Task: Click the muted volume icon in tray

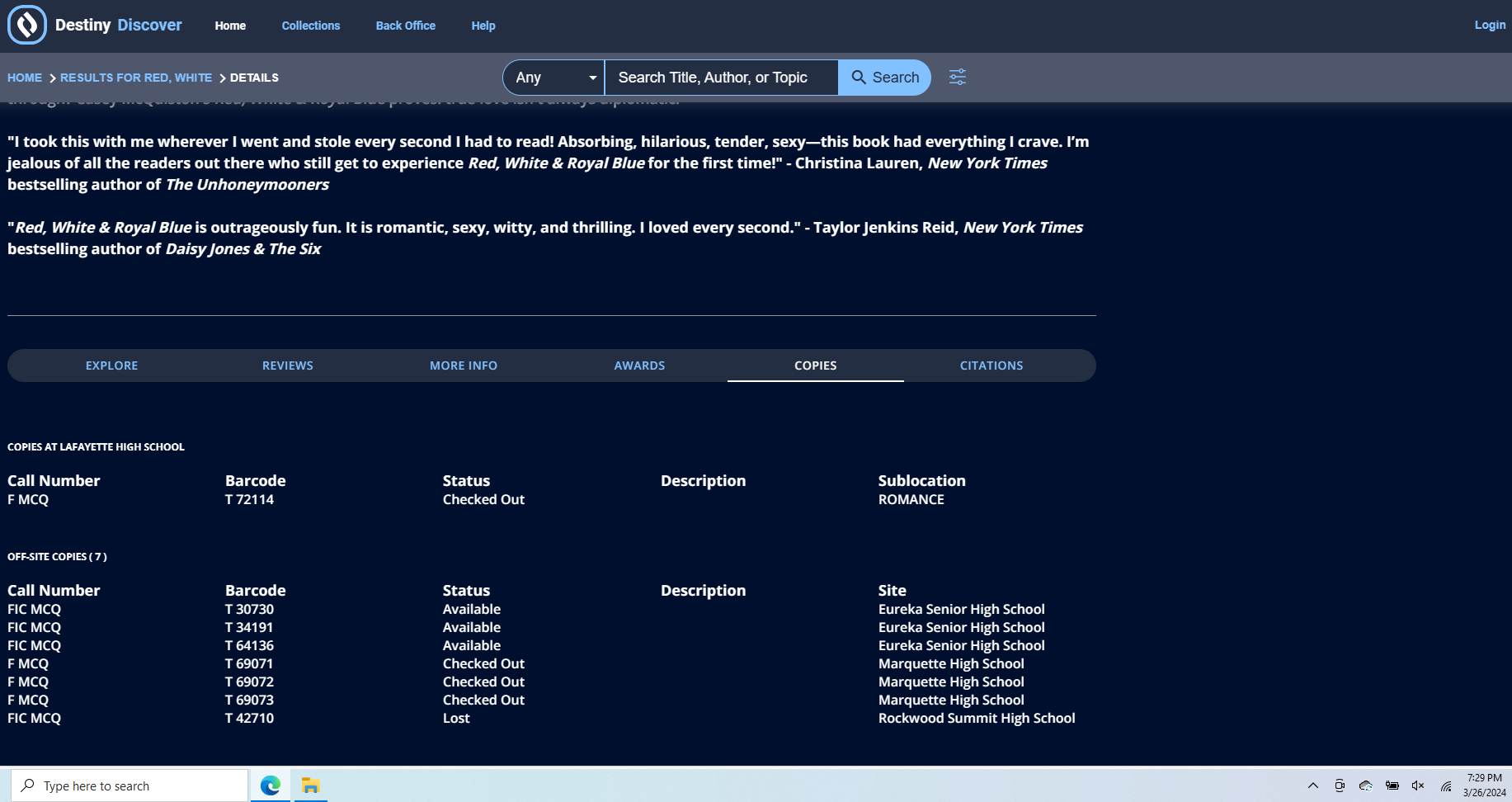Action: point(1418,785)
